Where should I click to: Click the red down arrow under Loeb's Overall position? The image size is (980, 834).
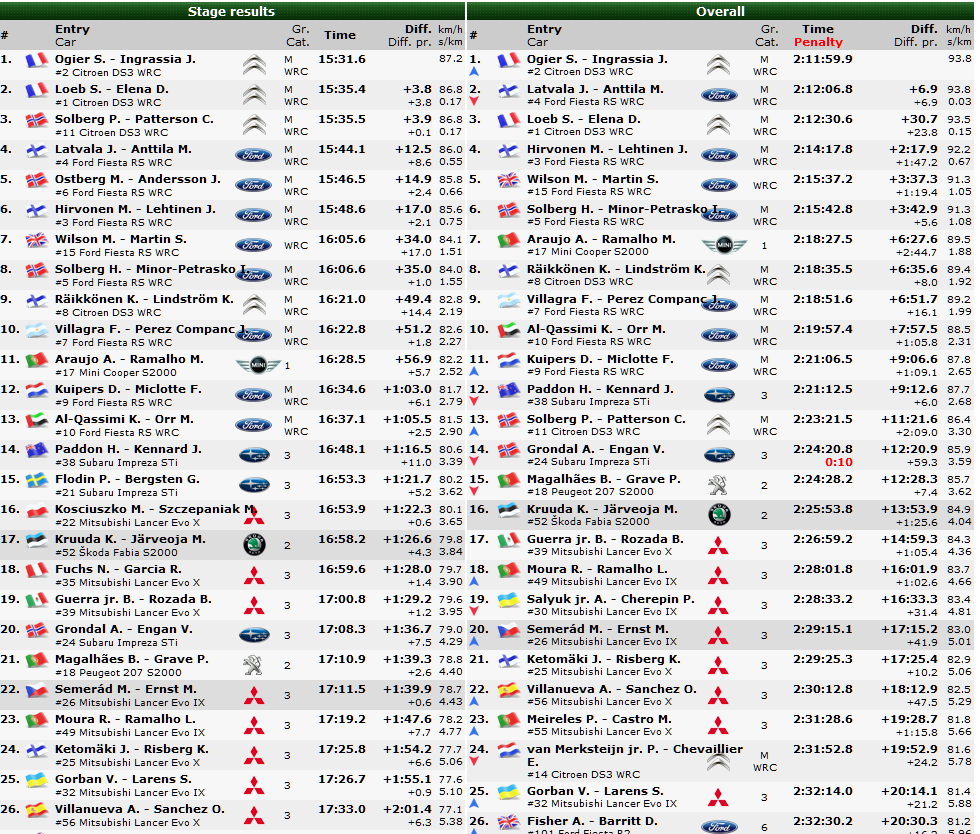(x=474, y=132)
